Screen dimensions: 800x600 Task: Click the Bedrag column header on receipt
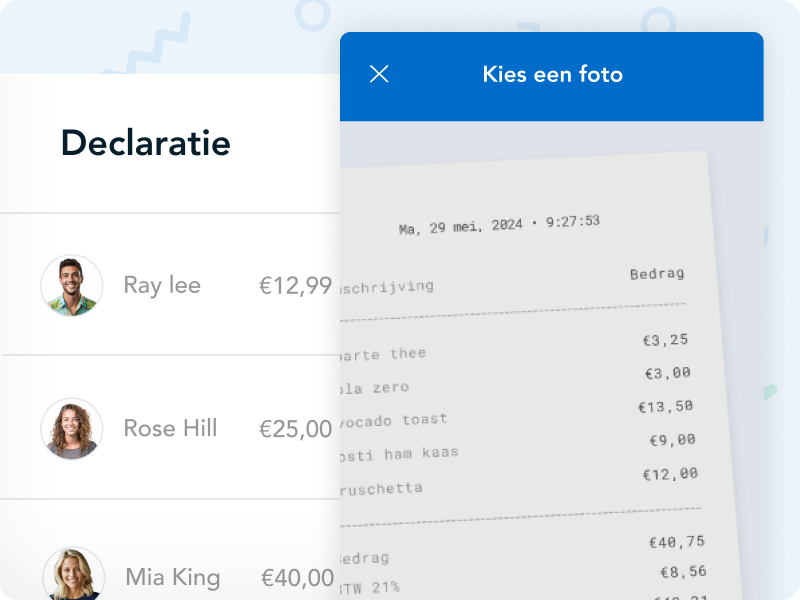[x=657, y=274]
